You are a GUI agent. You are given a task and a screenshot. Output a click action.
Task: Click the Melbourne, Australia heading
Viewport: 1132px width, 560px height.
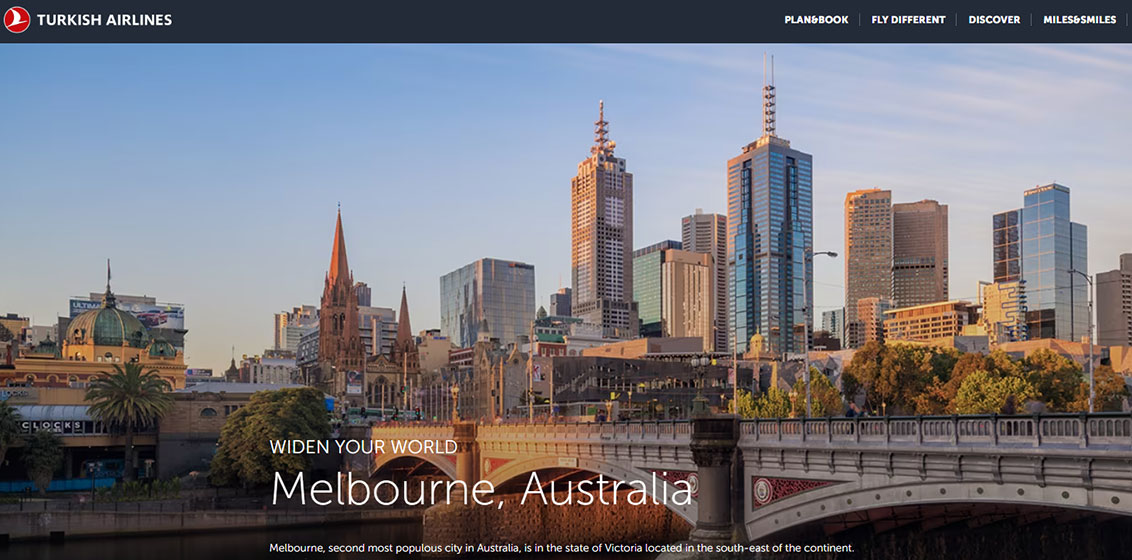[481, 489]
